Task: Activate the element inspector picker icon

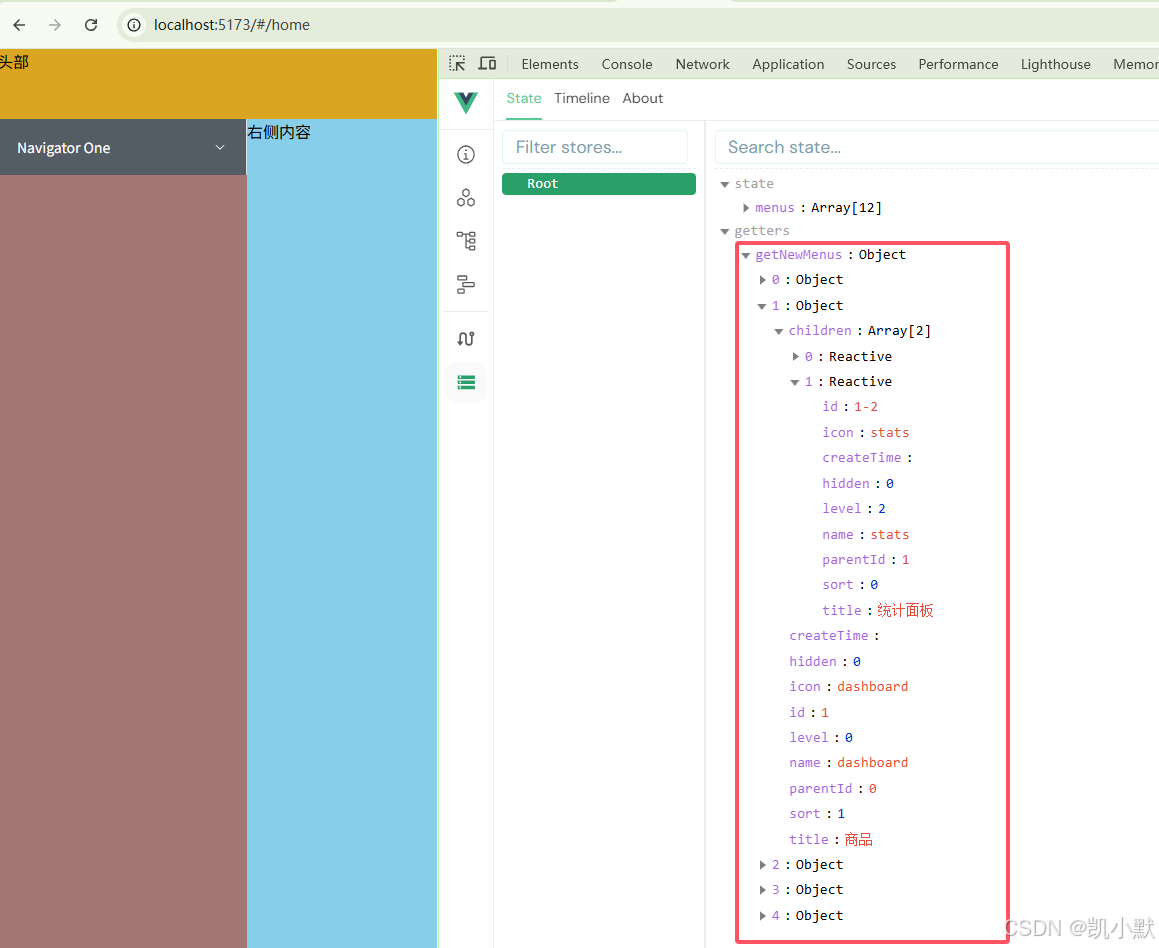Action: point(458,64)
